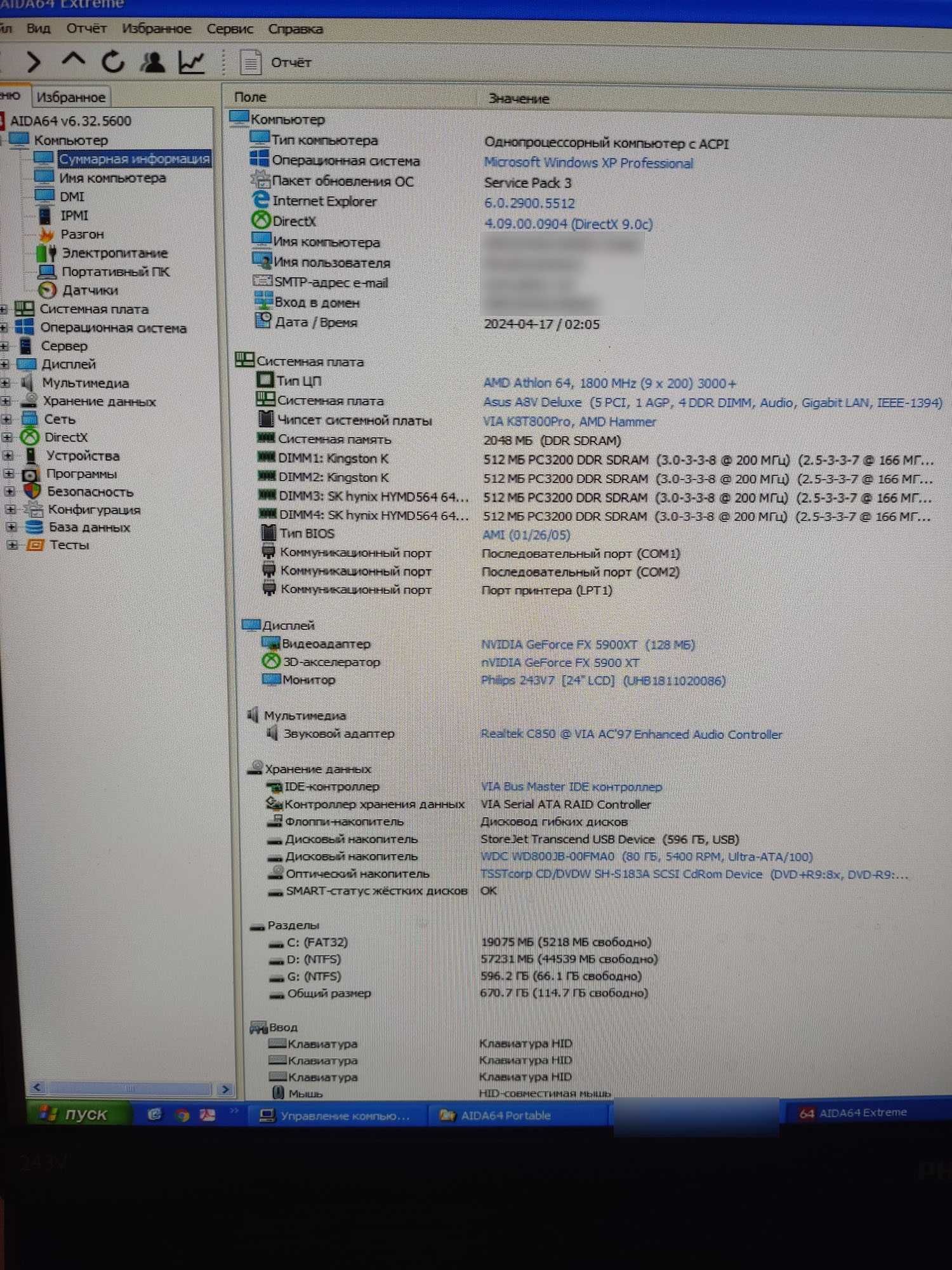Open AMD Athlon 64 CPU link
Image resolution: width=952 pixels, height=1270 pixels.
609,383
